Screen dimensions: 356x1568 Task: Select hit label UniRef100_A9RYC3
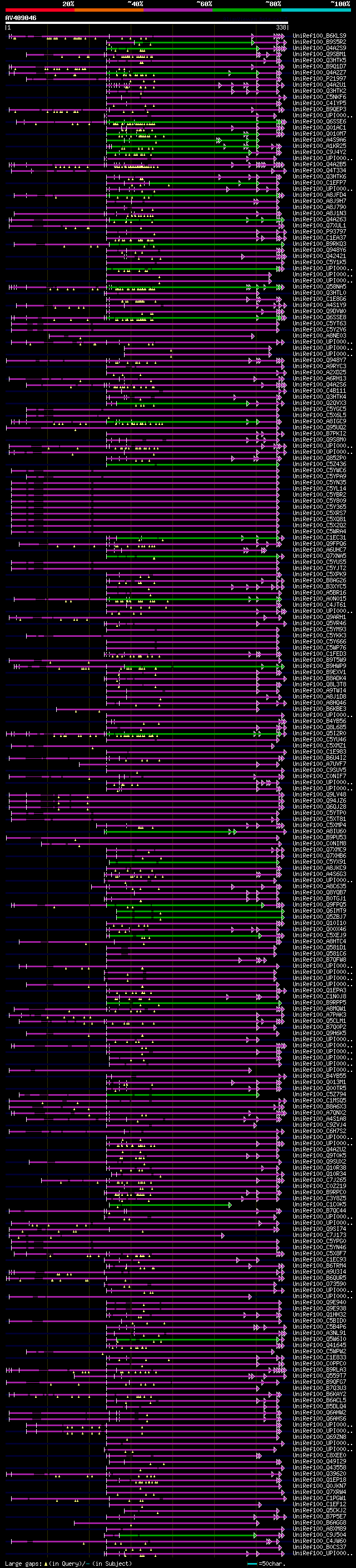point(319,367)
